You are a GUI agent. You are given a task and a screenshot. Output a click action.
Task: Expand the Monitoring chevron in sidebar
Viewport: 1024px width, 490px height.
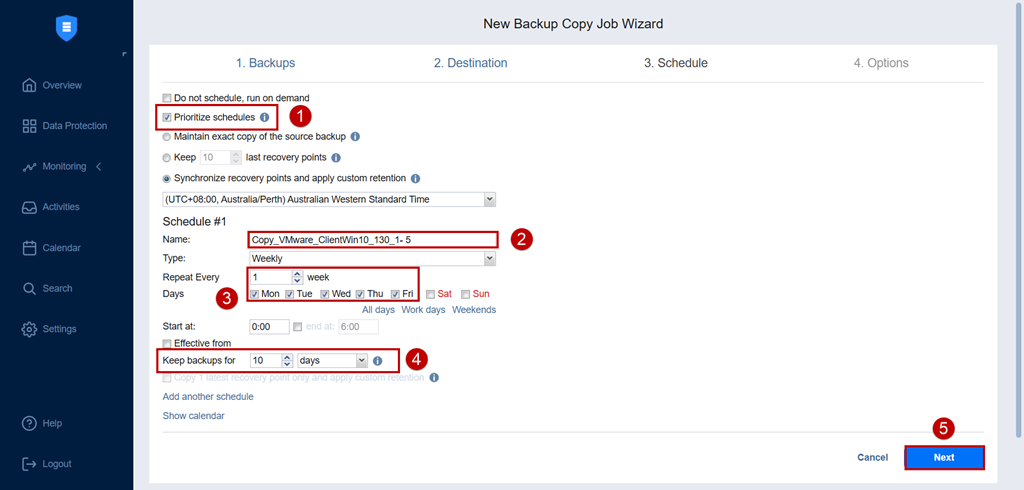[99, 167]
